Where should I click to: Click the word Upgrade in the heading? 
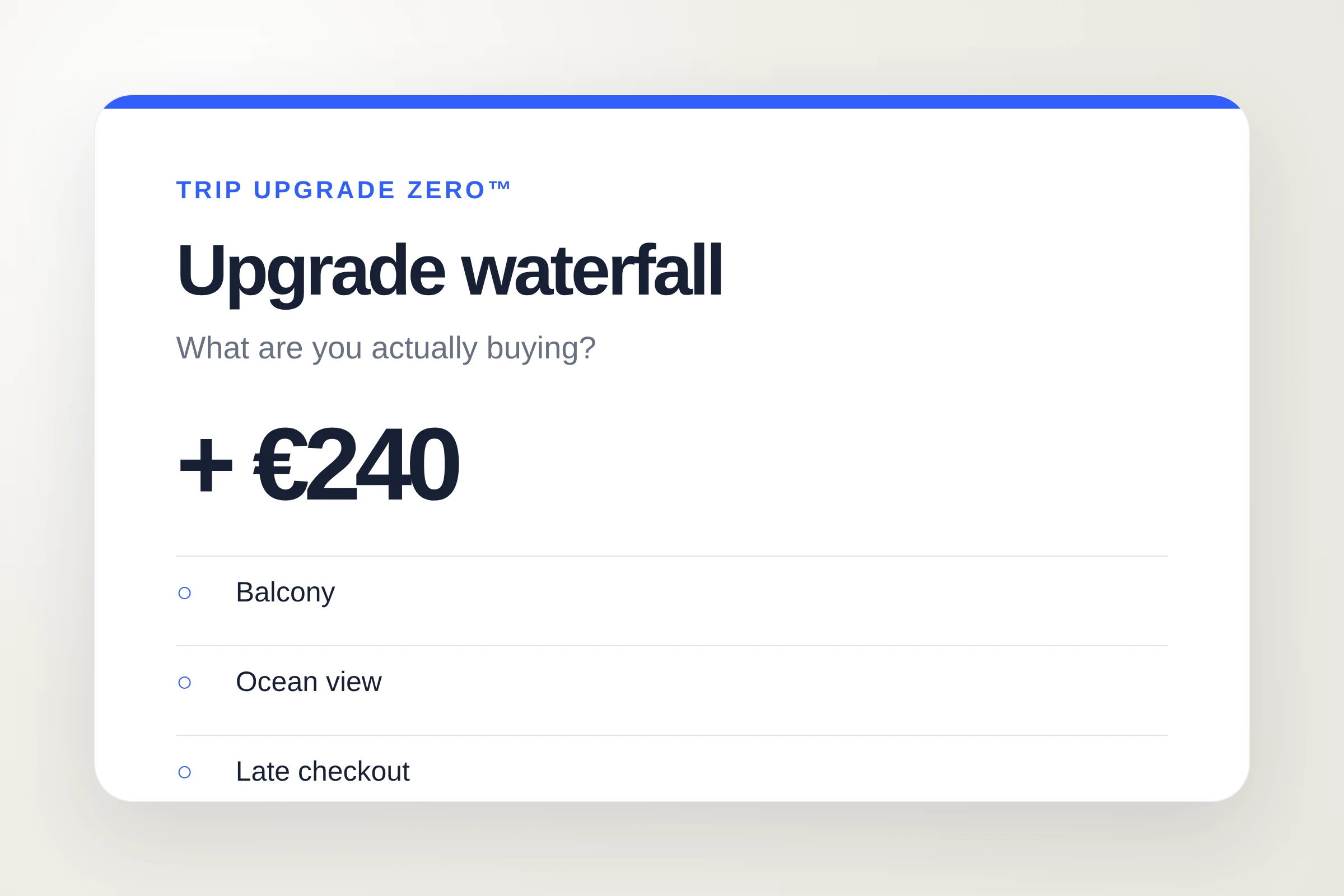(x=310, y=272)
